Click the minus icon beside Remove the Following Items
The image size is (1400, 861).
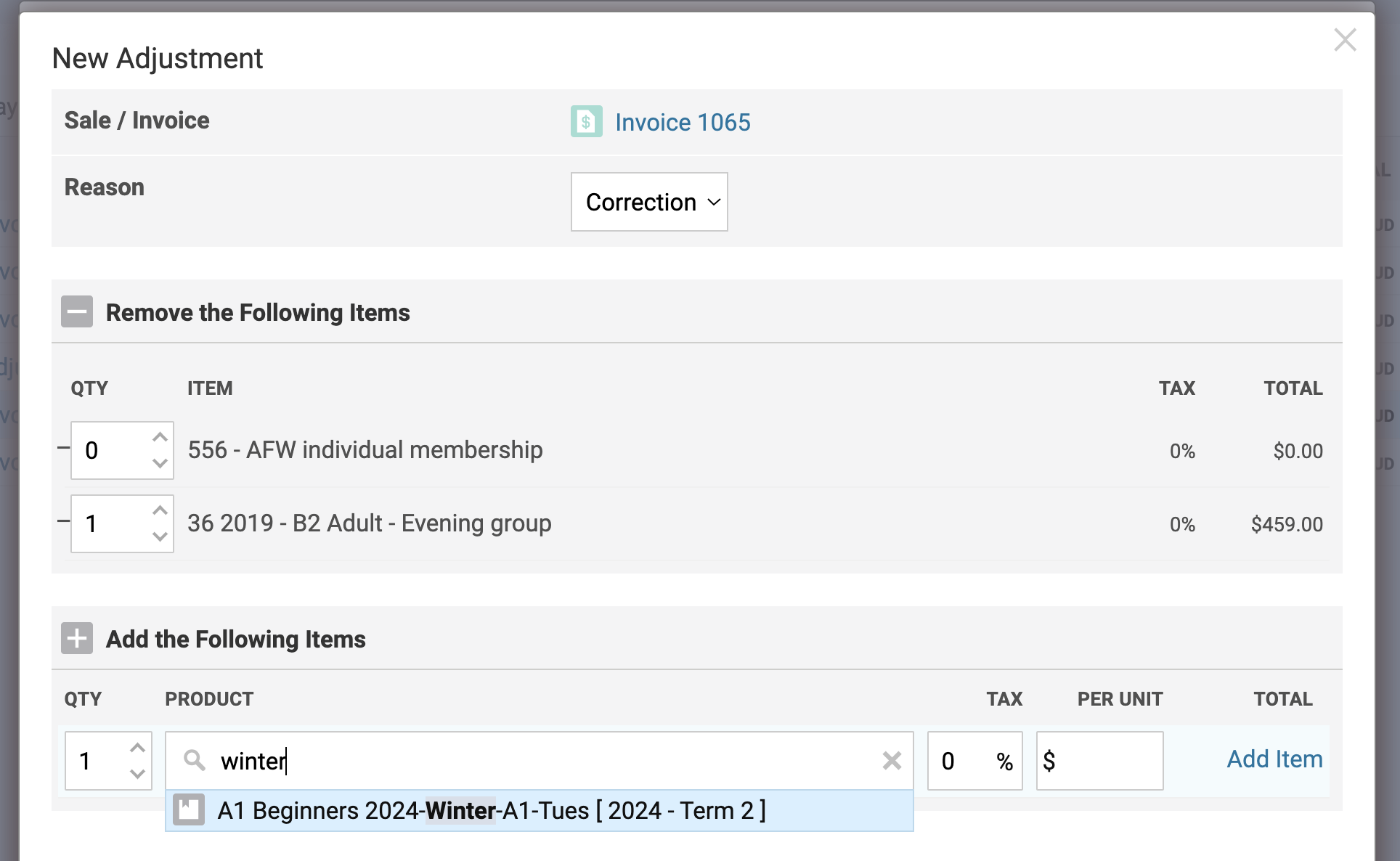(x=77, y=312)
